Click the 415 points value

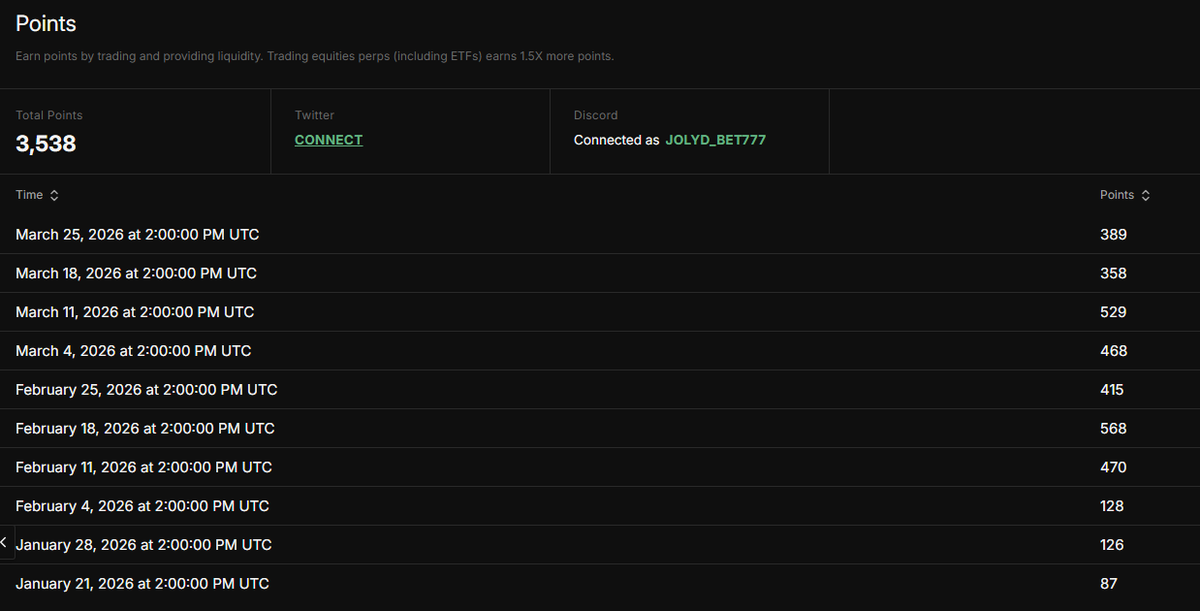pos(1112,389)
